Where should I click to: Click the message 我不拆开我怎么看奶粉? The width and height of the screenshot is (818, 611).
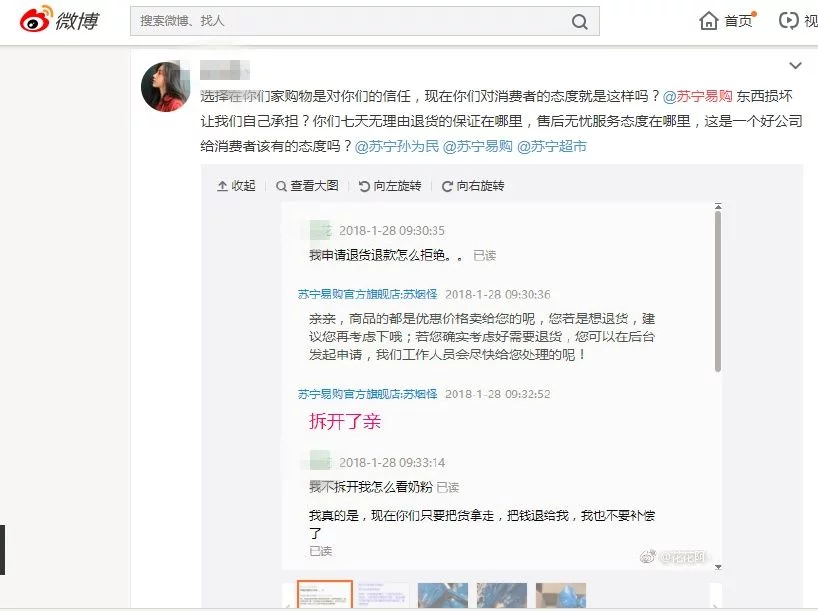(x=370, y=487)
